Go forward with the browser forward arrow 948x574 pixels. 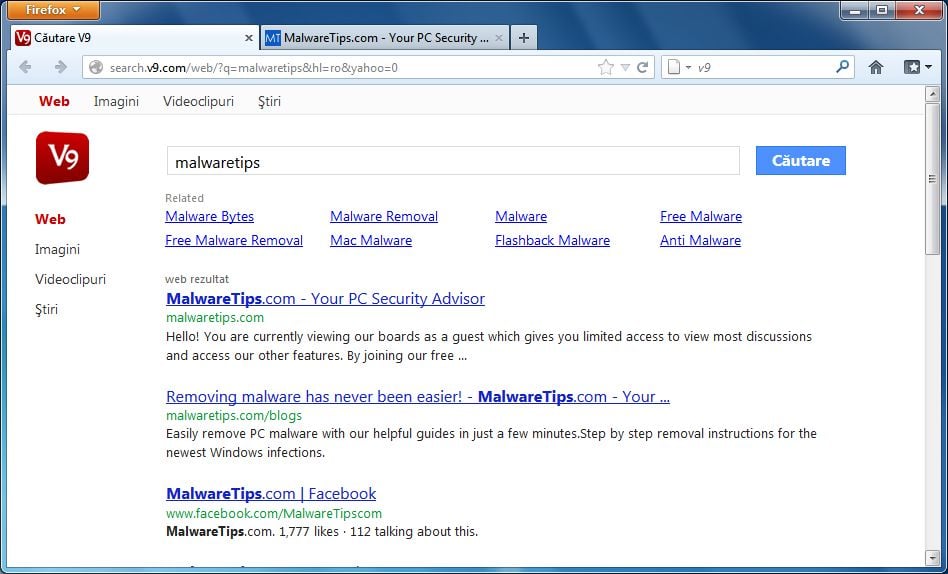point(60,67)
